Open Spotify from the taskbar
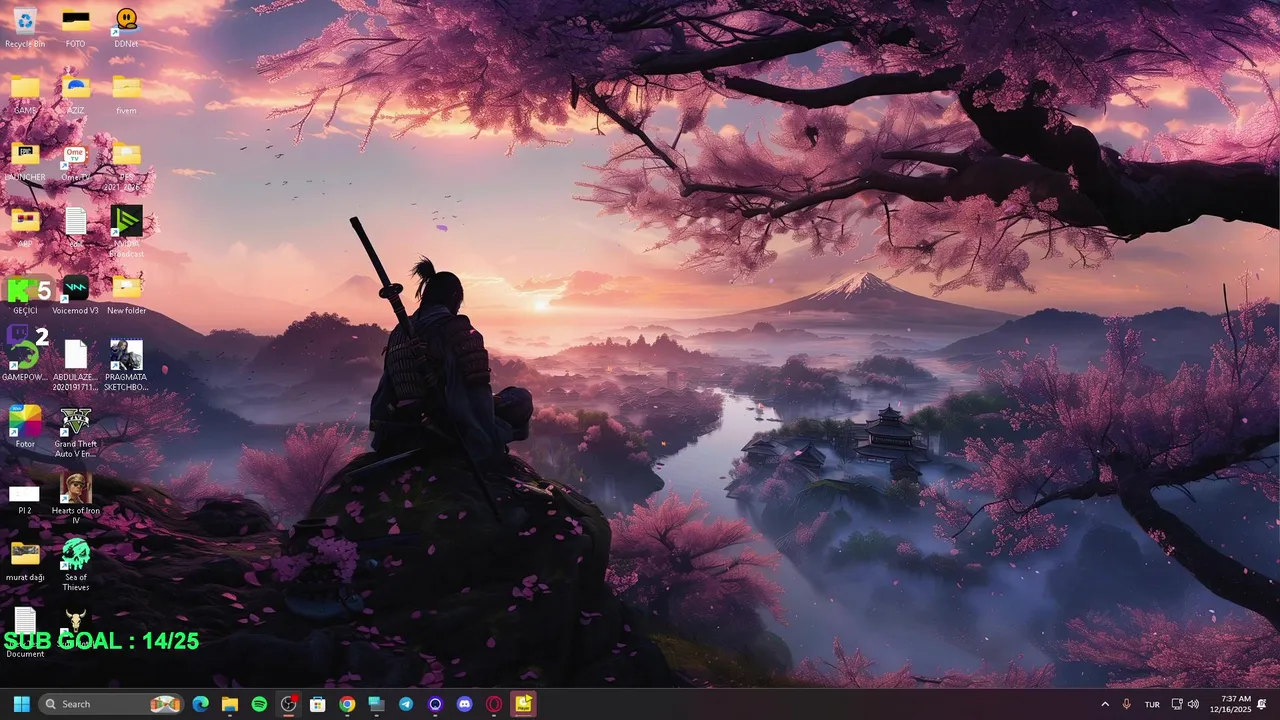 259,704
